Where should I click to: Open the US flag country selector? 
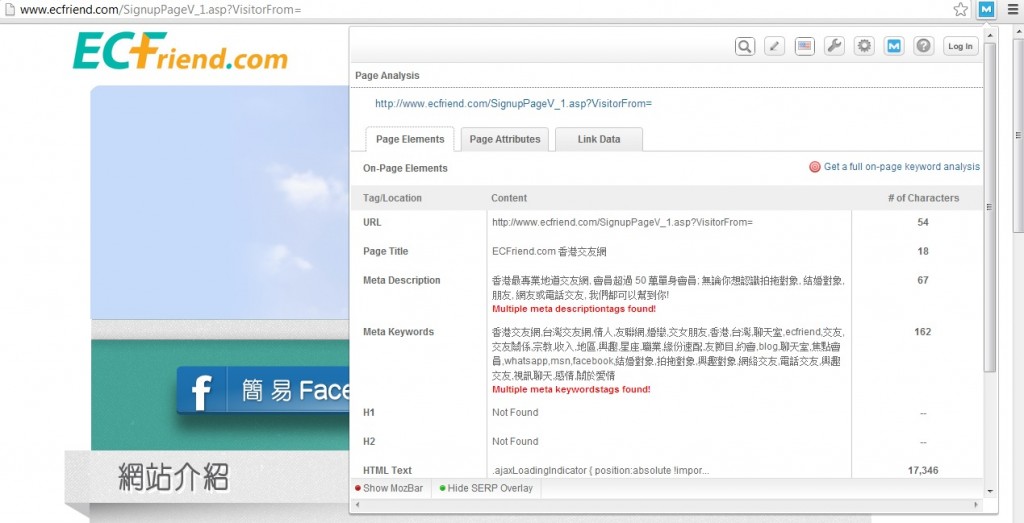804,46
